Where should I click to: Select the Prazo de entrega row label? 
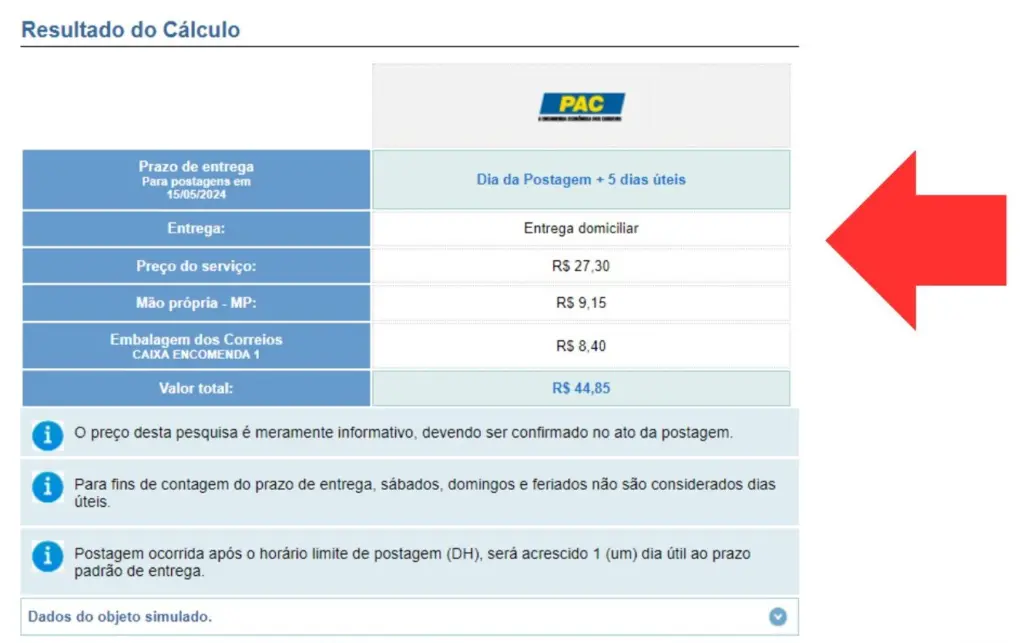tap(195, 179)
